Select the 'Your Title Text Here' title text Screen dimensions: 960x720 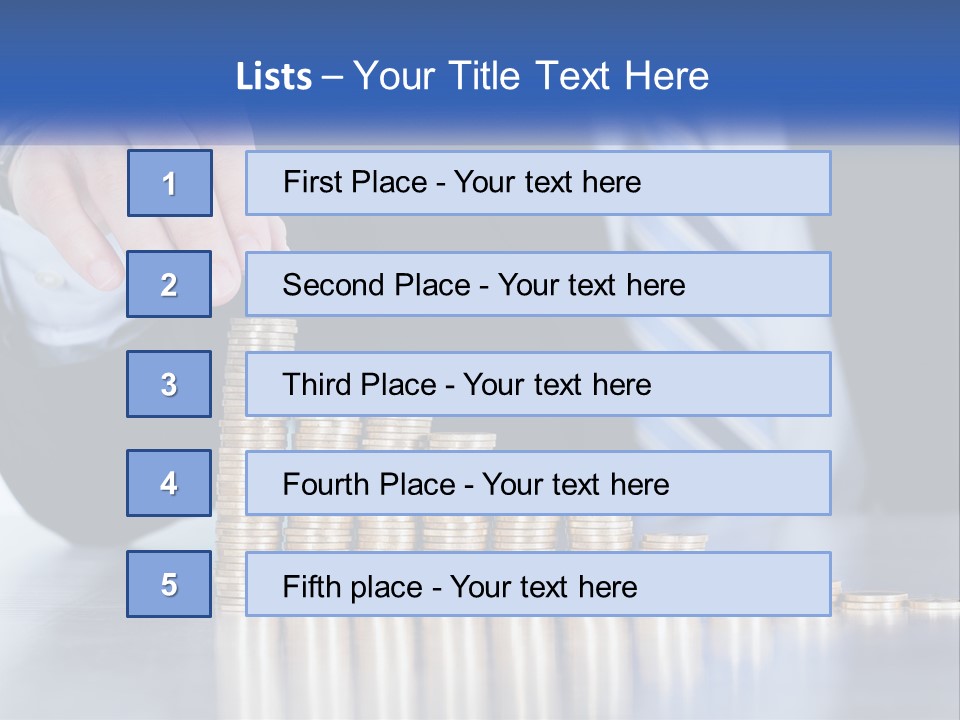[x=531, y=76]
